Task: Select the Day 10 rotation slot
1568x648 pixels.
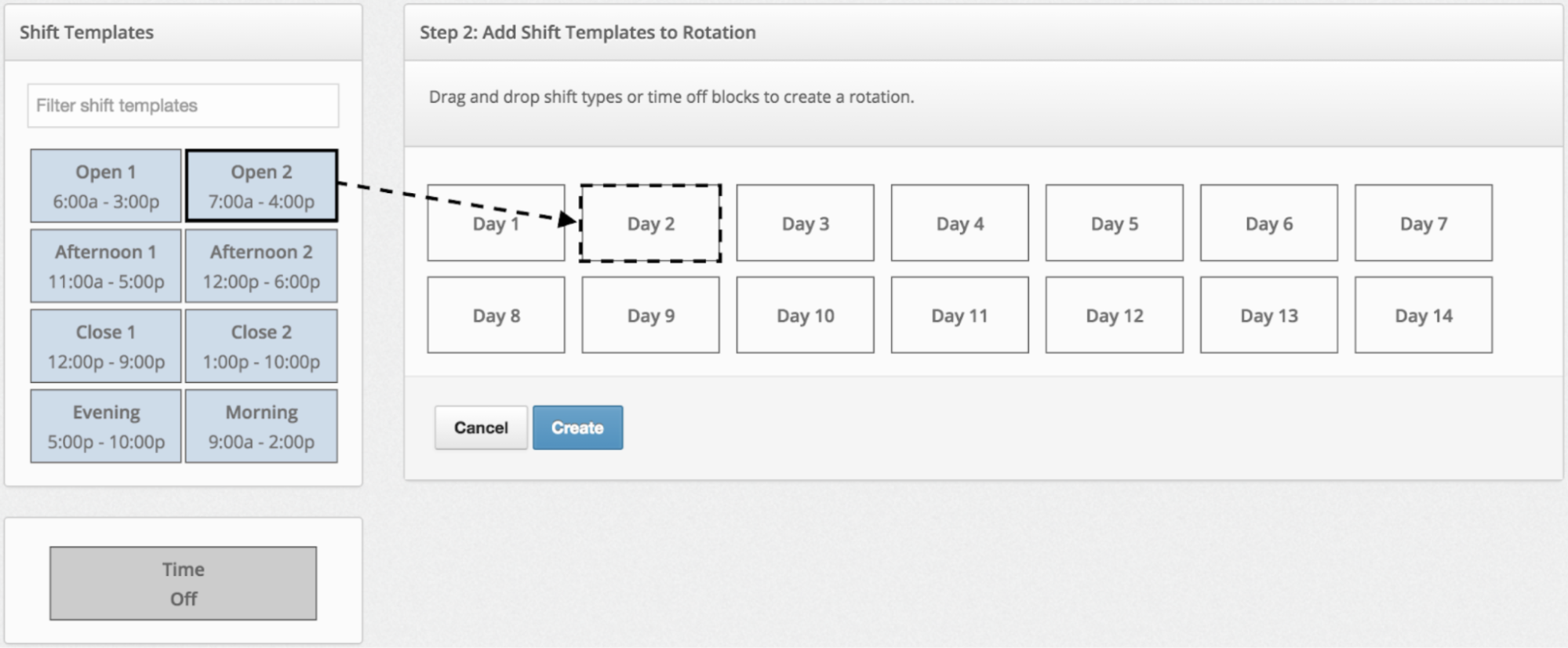Action: tap(805, 315)
